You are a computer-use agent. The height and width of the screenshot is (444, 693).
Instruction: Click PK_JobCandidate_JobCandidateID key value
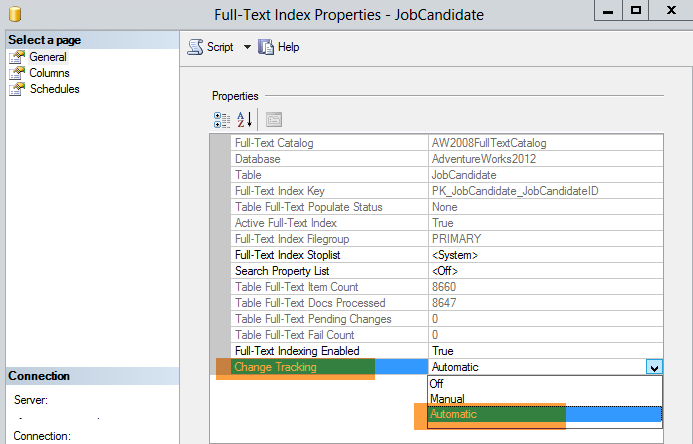pyautogui.click(x=515, y=191)
